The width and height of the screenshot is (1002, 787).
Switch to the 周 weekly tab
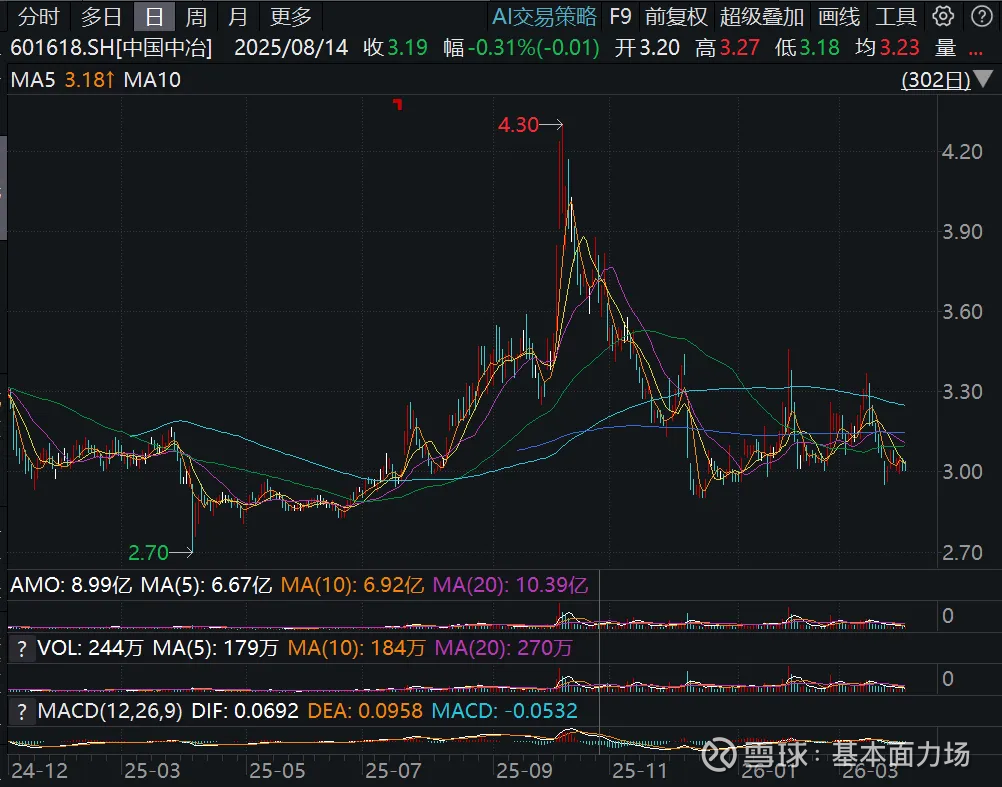(196, 17)
